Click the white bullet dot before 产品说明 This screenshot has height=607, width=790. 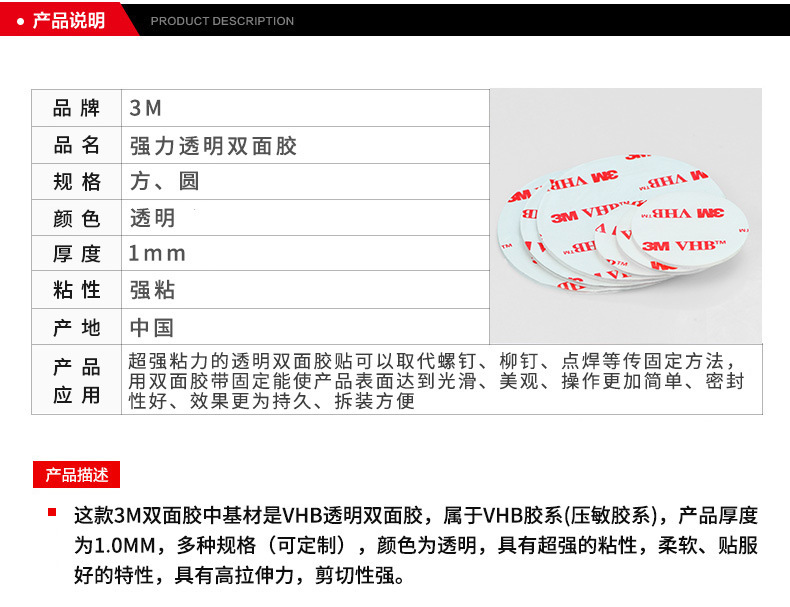20,21
